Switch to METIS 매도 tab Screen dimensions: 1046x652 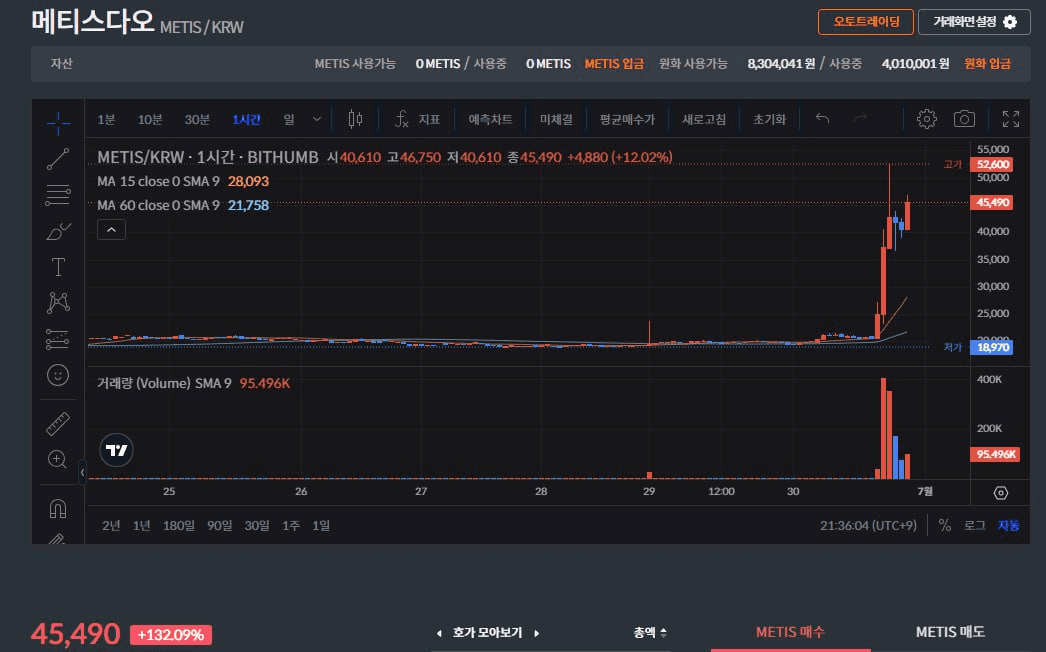click(x=951, y=632)
